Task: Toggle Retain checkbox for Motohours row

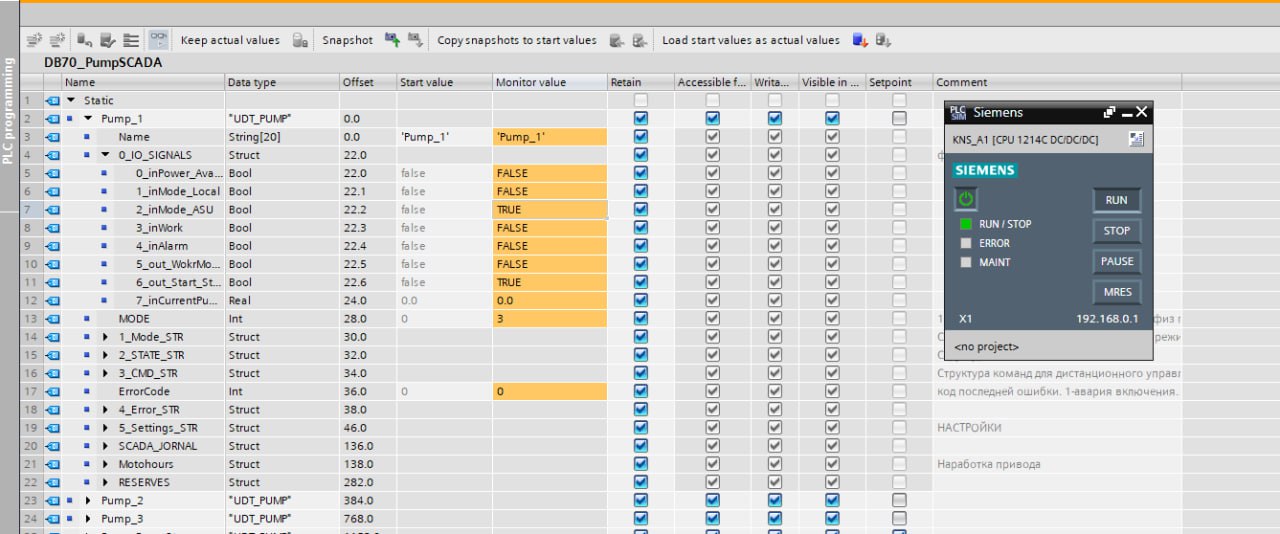Action: pyautogui.click(x=641, y=464)
